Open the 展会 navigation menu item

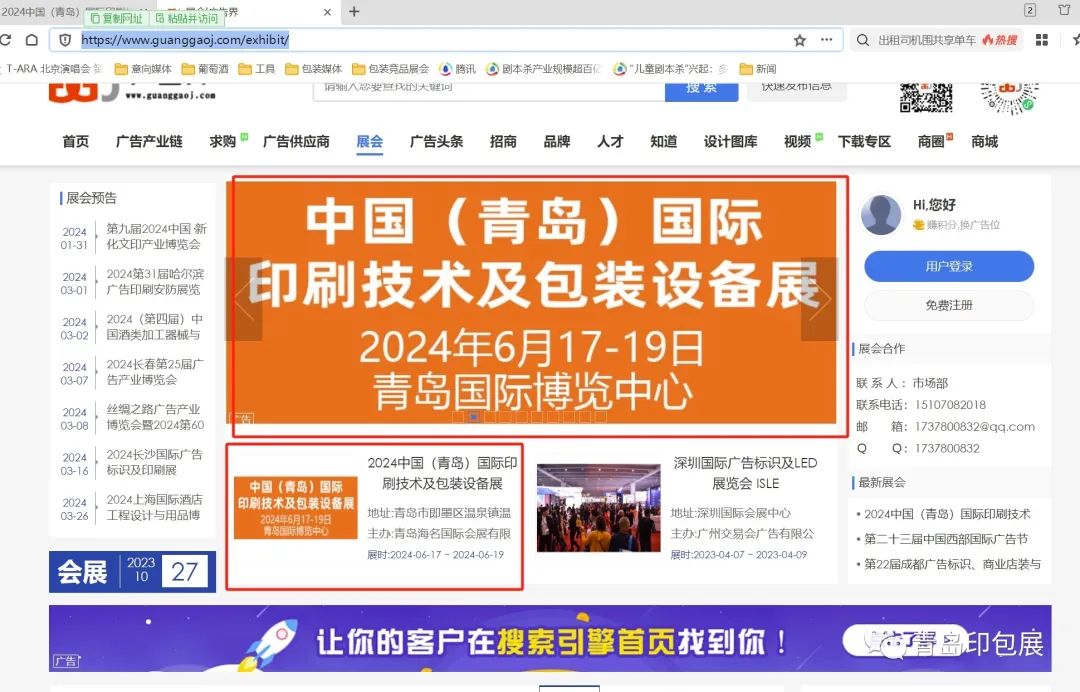pos(369,142)
